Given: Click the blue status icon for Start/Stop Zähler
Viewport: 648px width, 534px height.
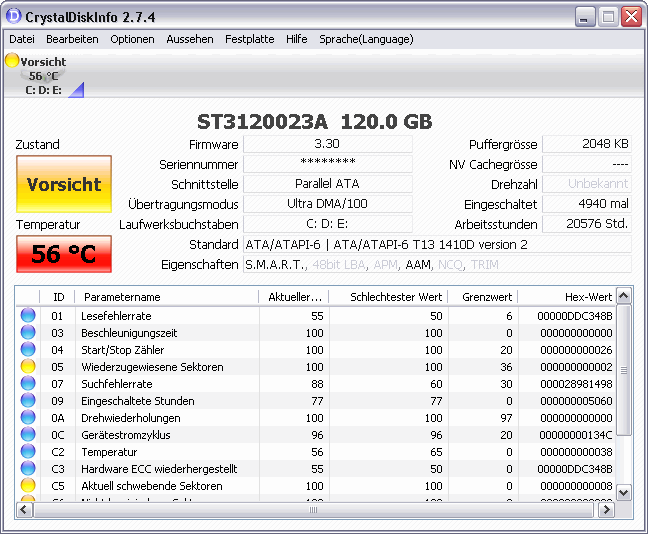Looking at the screenshot, I should click(x=28, y=349).
